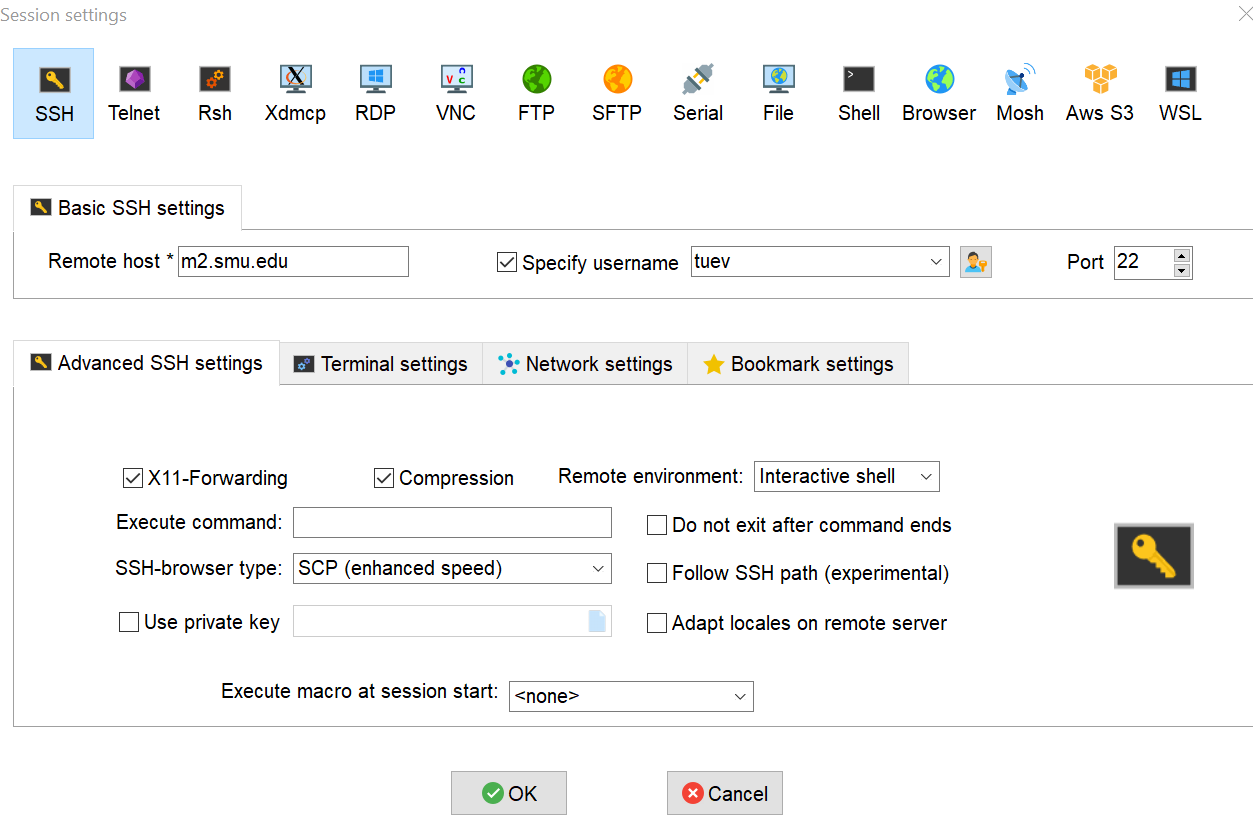
Task: Expand the username dropdown showing tuev
Action: click(936, 262)
